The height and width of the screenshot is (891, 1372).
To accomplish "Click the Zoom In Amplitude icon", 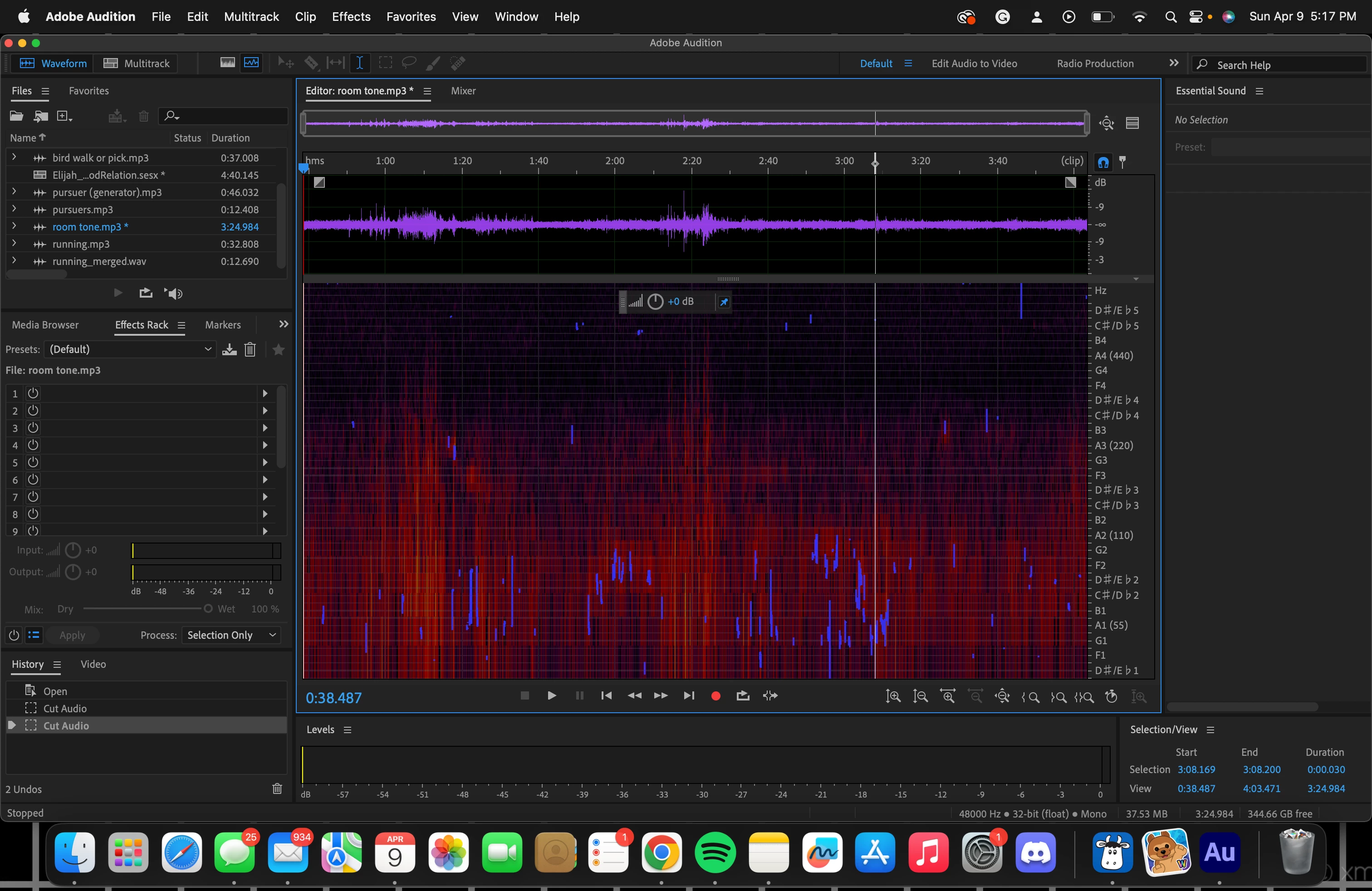I will pyautogui.click(x=893, y=696).
